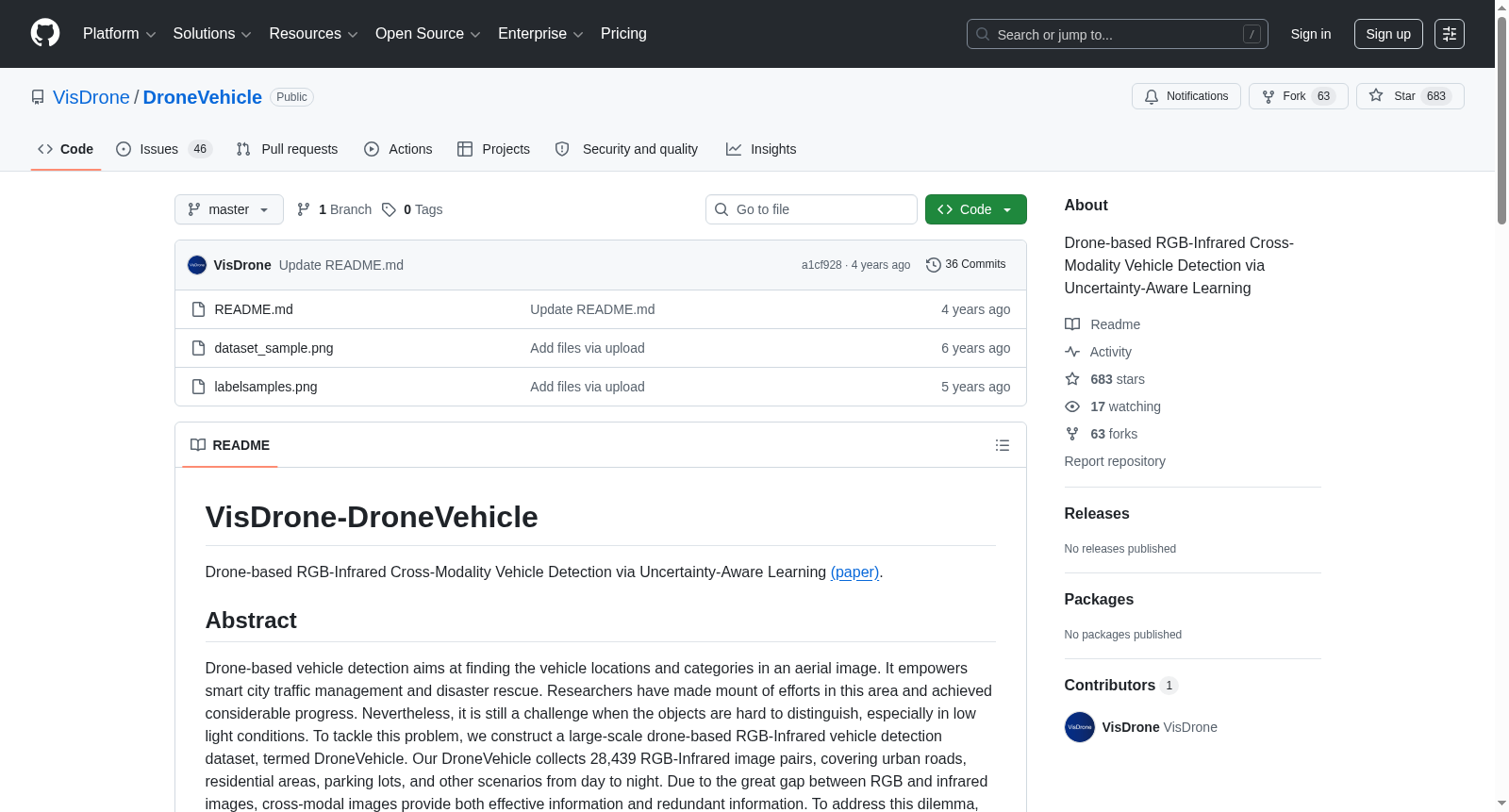
Task: Expand the Solutions menu
Action: (212, 34)
